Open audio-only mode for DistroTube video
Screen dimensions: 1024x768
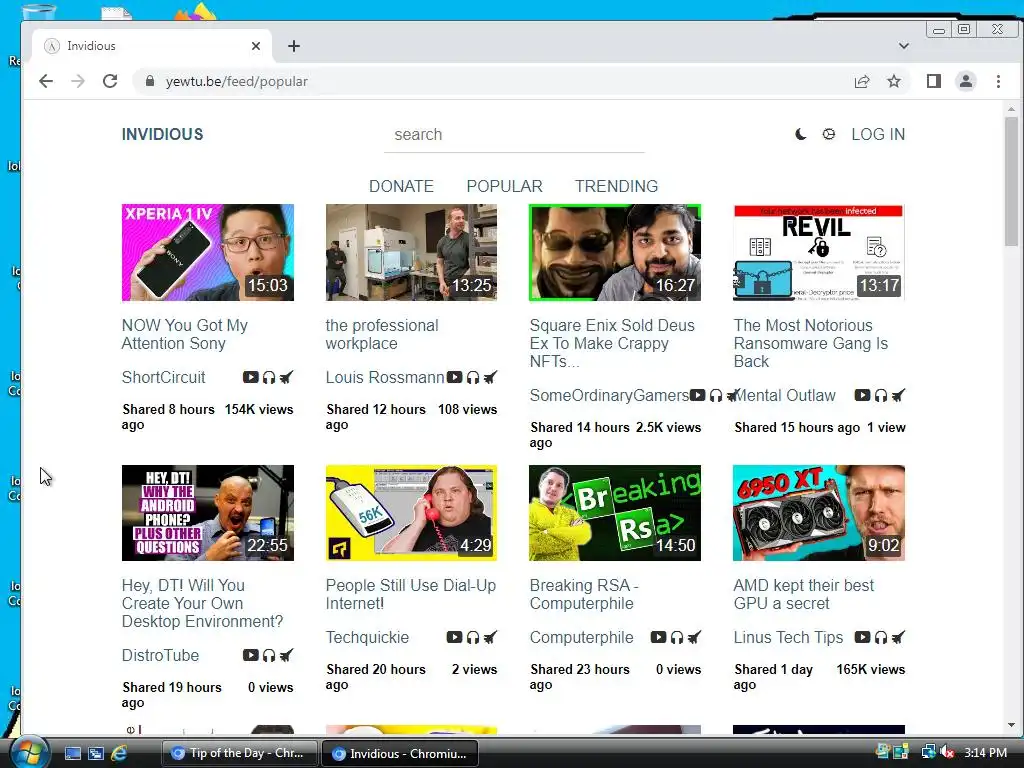tap(269, 655)
